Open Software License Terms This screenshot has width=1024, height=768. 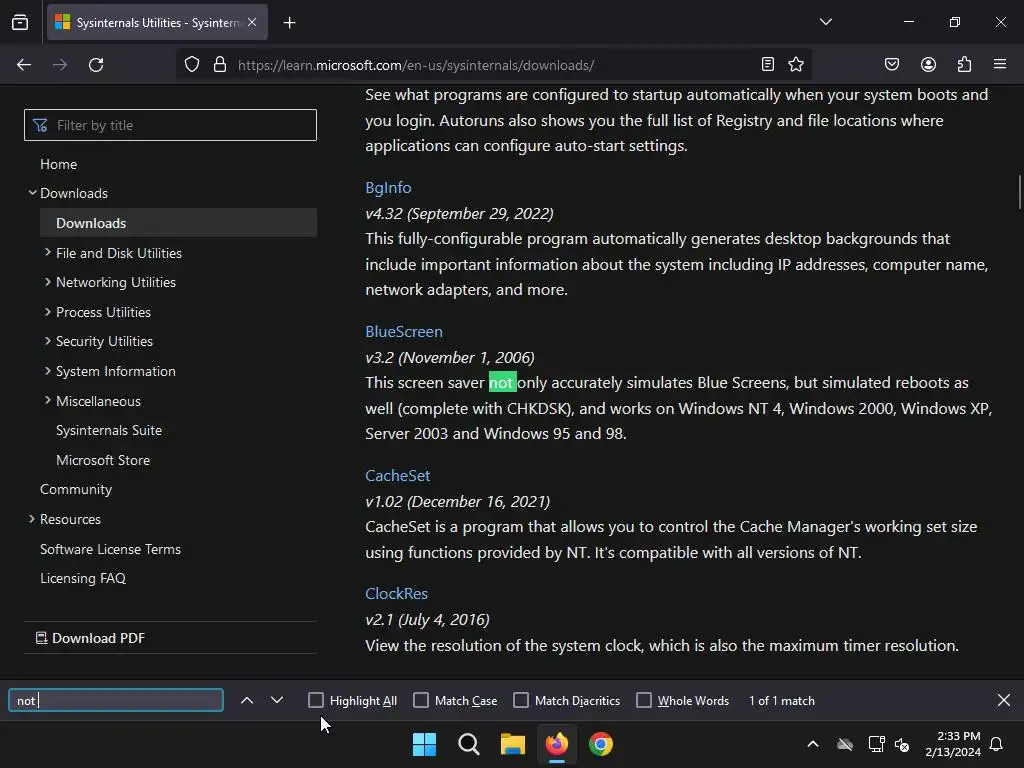(x=110, y=549)
